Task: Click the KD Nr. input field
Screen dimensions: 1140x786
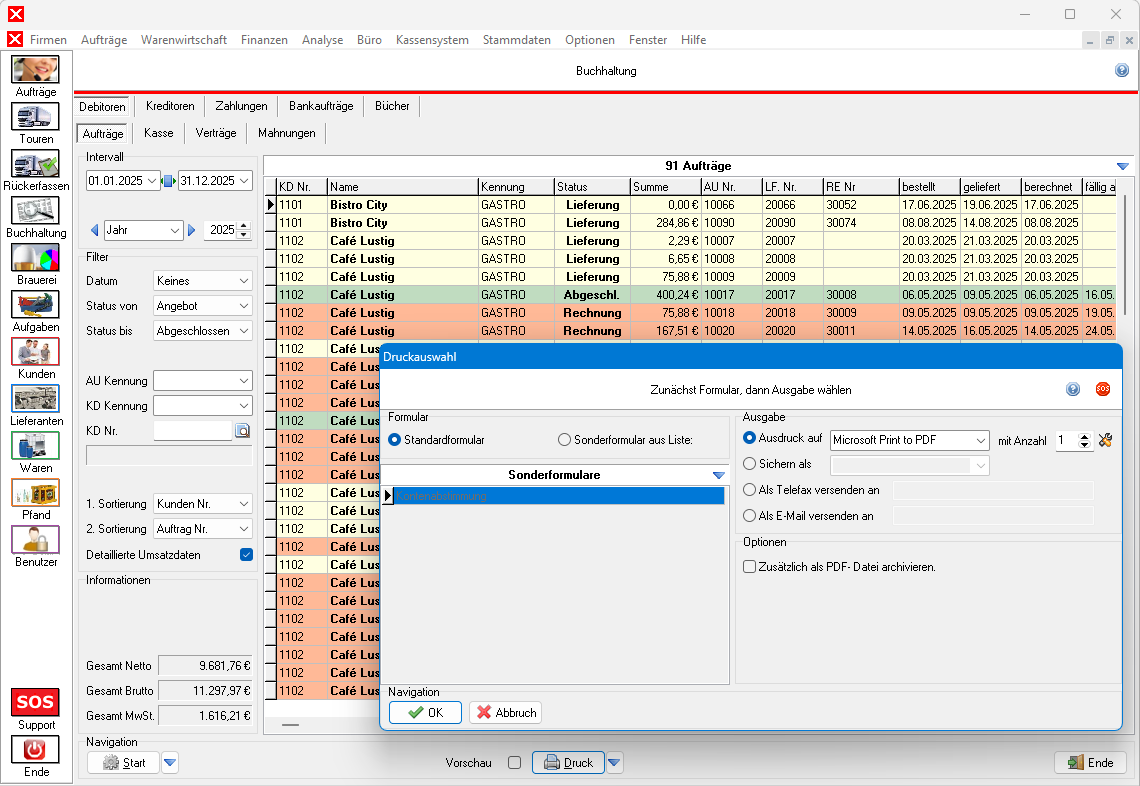Action: (x=192, y=431)
